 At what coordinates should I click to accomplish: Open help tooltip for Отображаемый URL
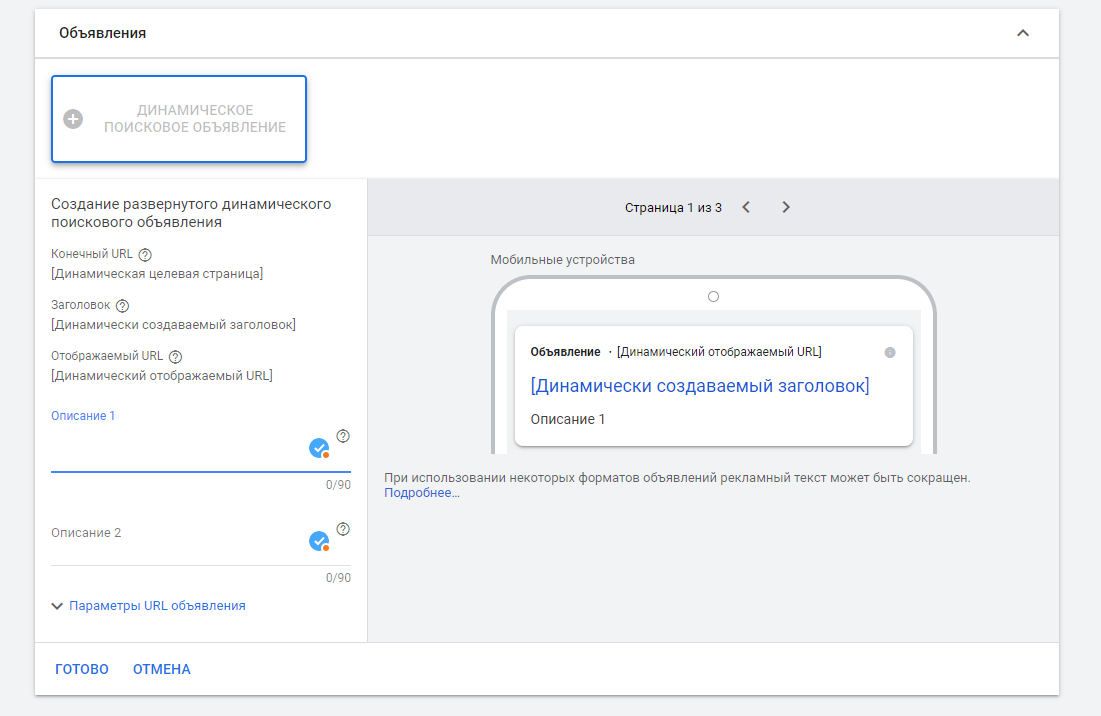[175, 357]
